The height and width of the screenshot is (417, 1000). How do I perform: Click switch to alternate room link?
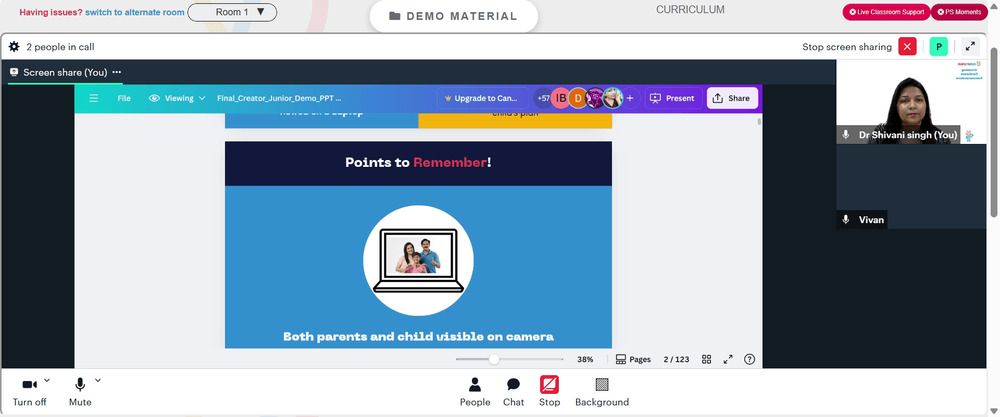(x=135, y=12)
